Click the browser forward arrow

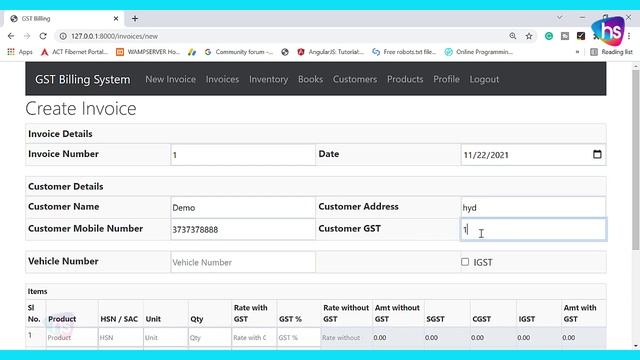tap(27, 36)
